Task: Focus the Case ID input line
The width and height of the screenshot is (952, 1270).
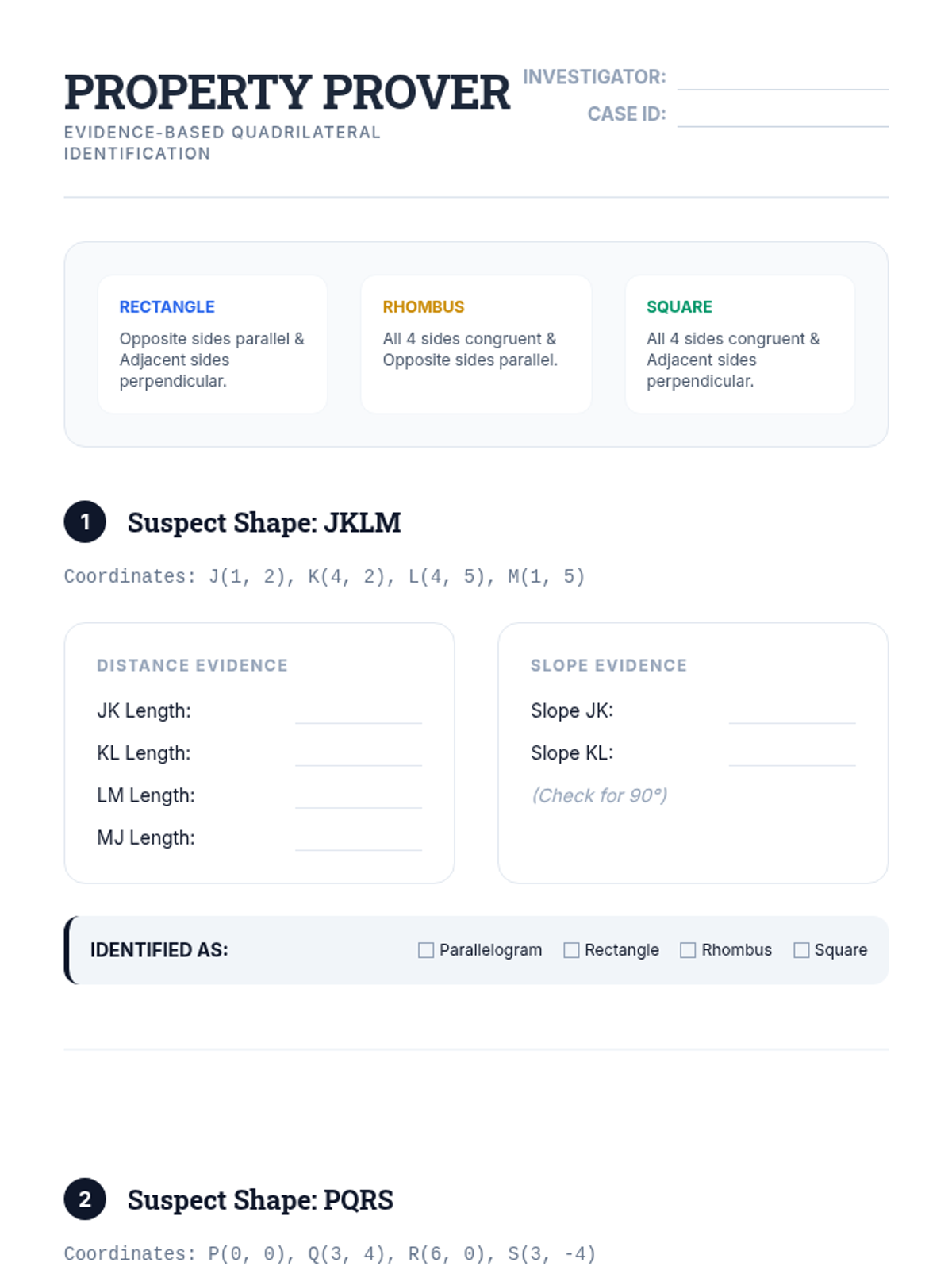Action: (x=783, y=114)
